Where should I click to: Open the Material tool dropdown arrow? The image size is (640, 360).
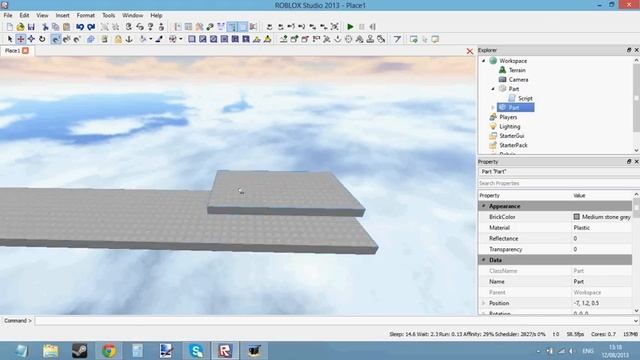point(181,39)
